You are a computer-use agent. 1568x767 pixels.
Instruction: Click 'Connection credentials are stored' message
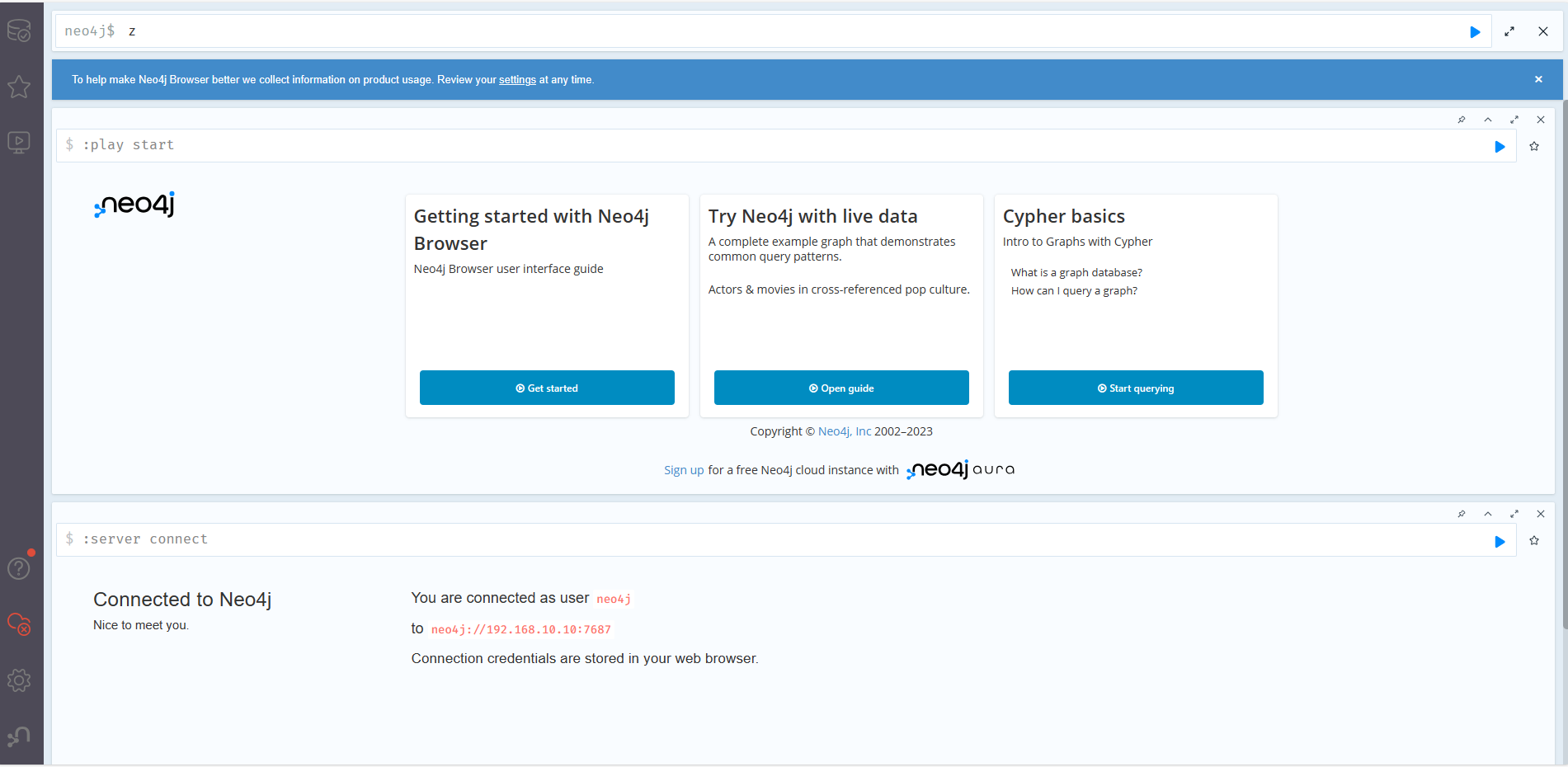[585, 658]
